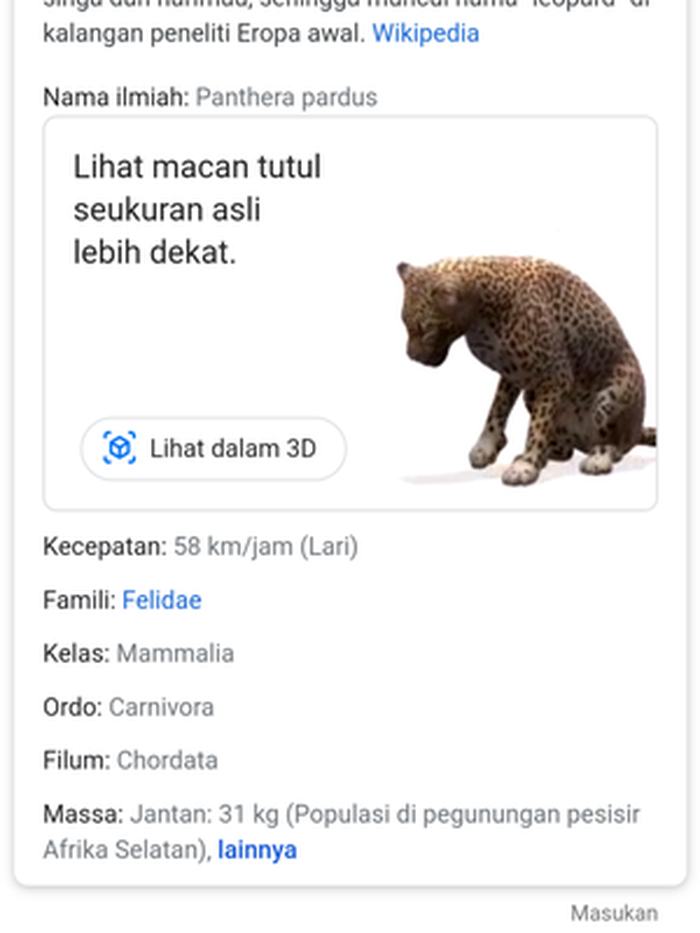Click the Carnivora order value

[x=161, y=707]
